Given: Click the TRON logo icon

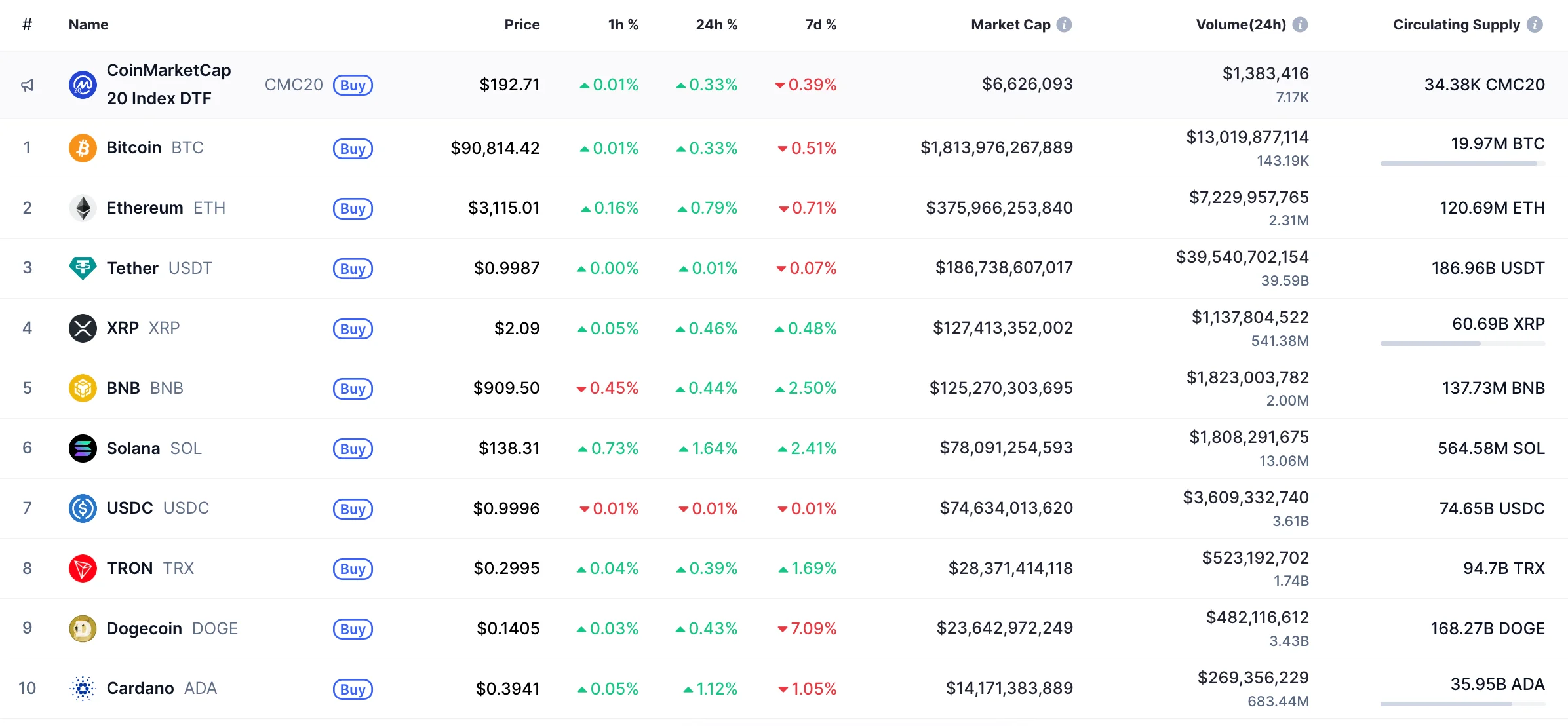Looking at the screenshot, I should [x=83, y=568].
